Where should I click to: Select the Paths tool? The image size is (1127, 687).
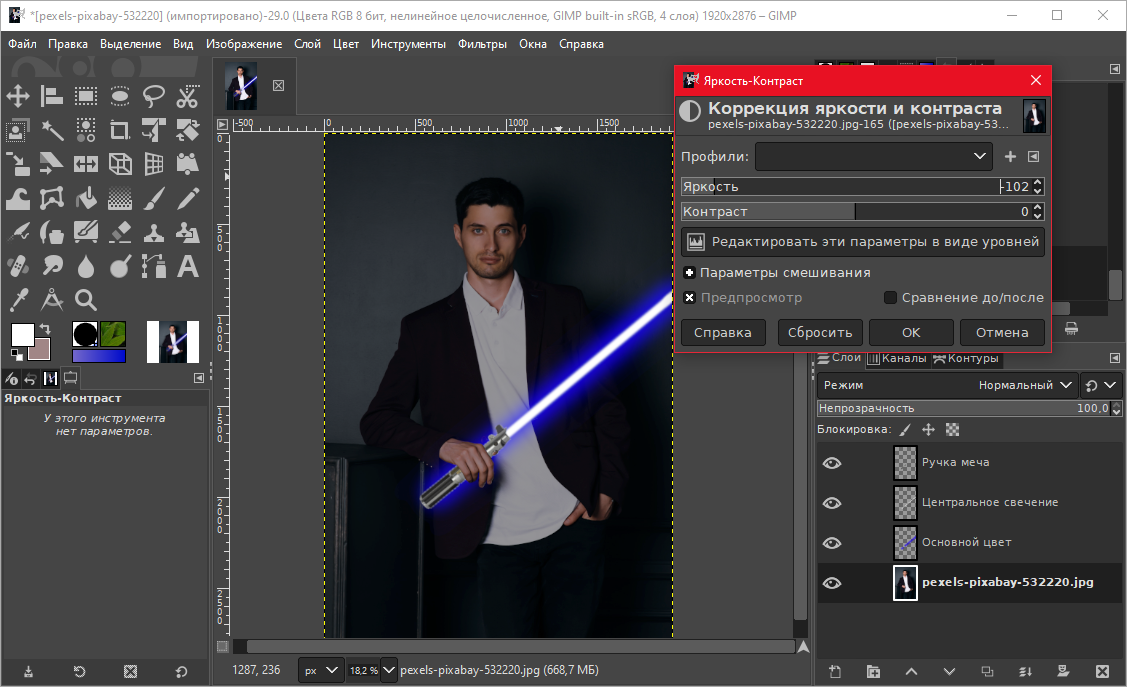click(153, 267)
